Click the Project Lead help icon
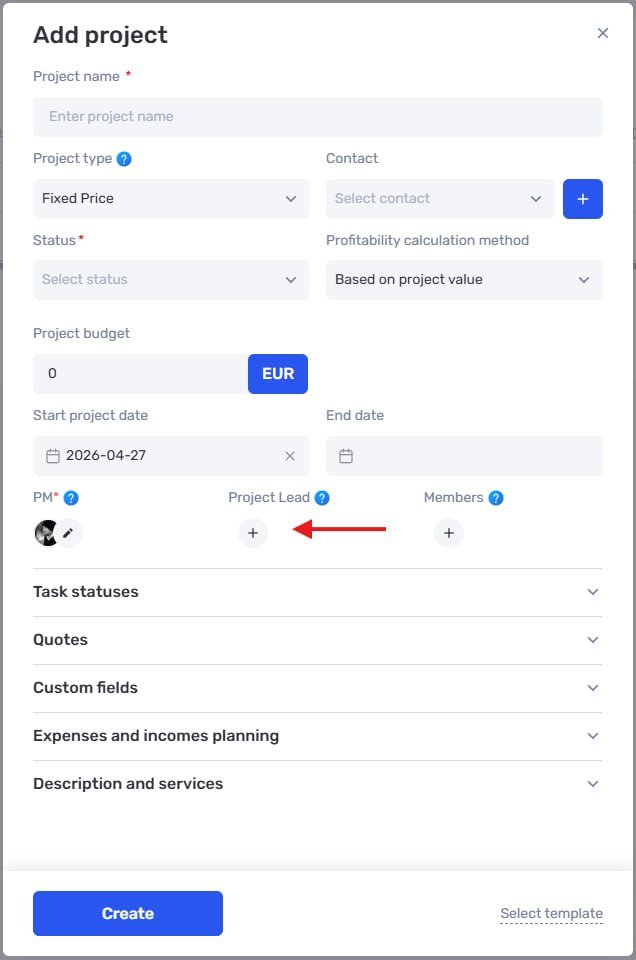636x960 pixels. coord(322,498)
